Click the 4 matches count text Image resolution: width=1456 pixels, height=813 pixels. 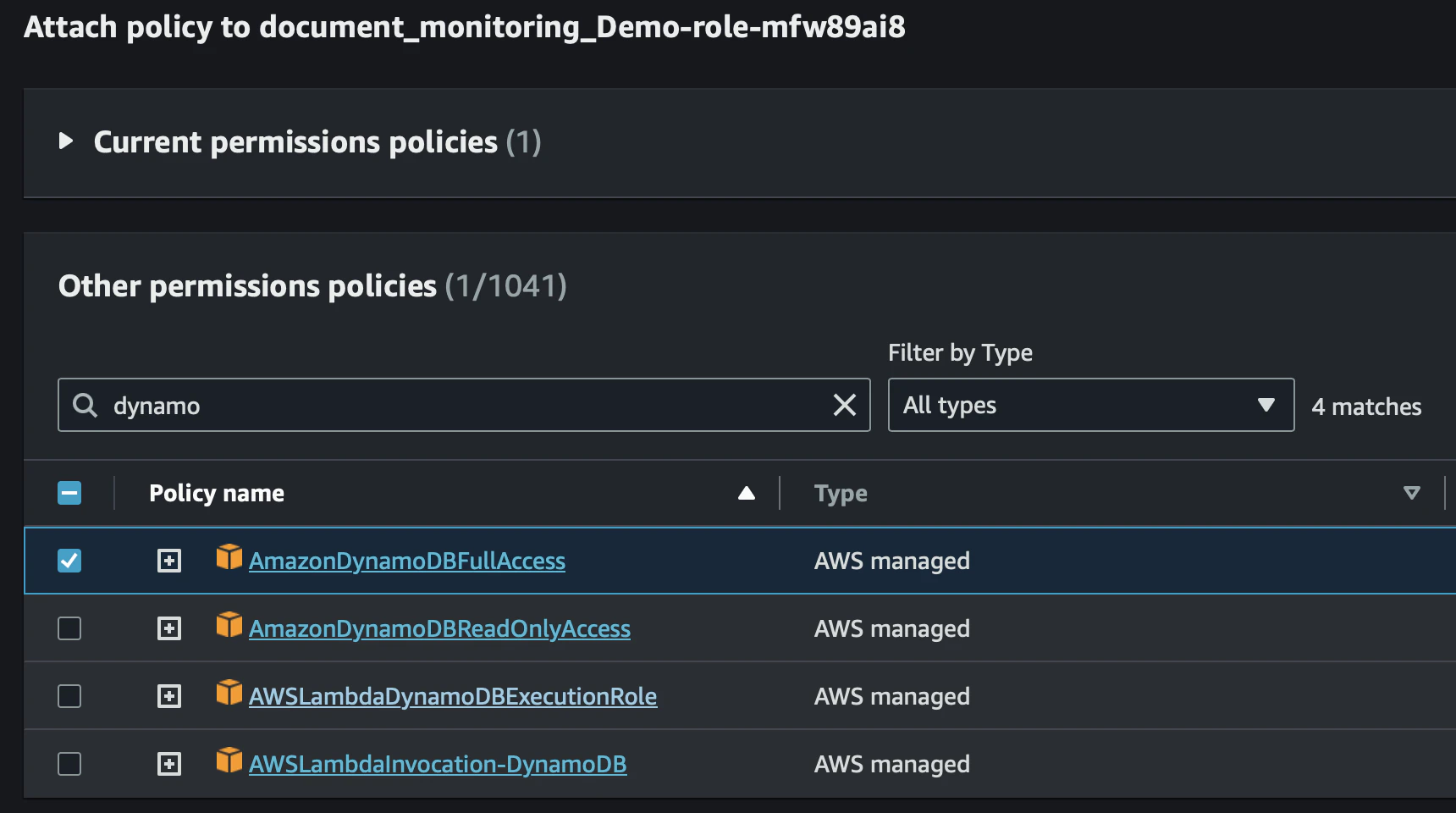(x=1366, y=406)
